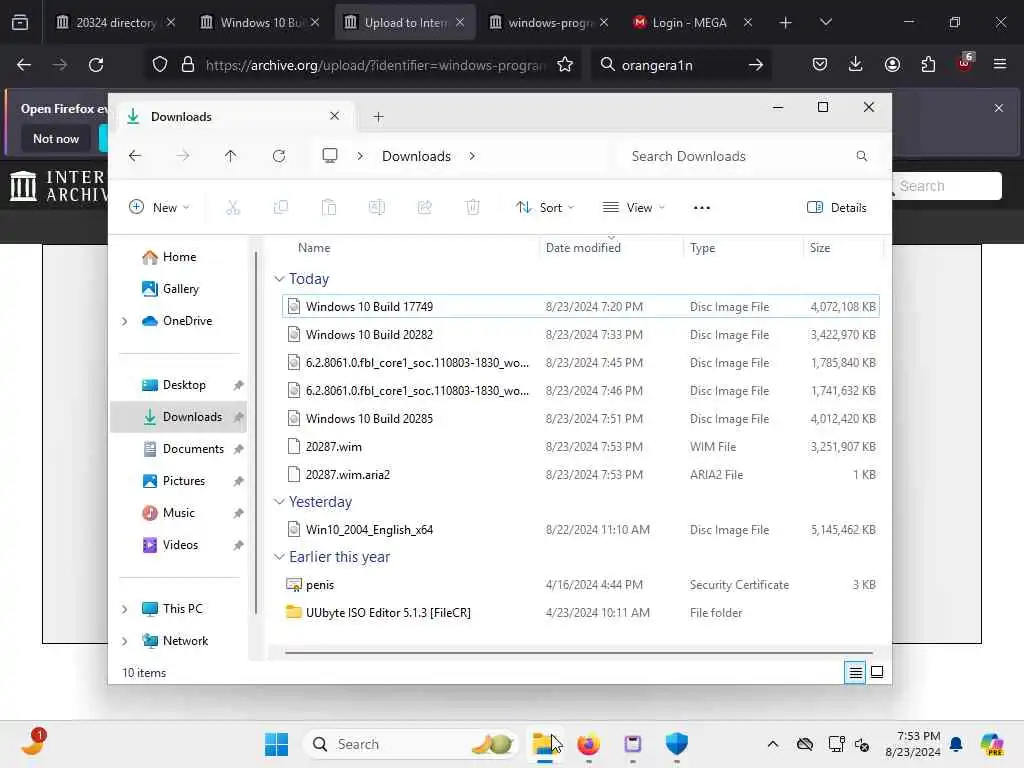Open the New item dropdown
This screenshot has height=768, width=1024.
pyautogui.click(x=159, y=208)
